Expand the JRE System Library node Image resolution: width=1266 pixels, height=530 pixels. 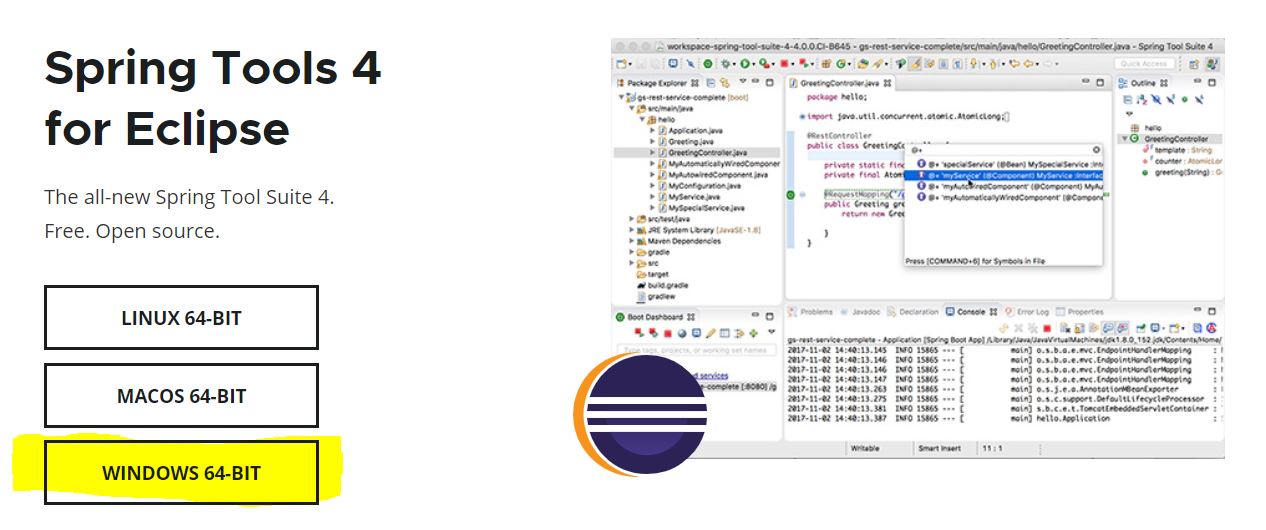632,230
